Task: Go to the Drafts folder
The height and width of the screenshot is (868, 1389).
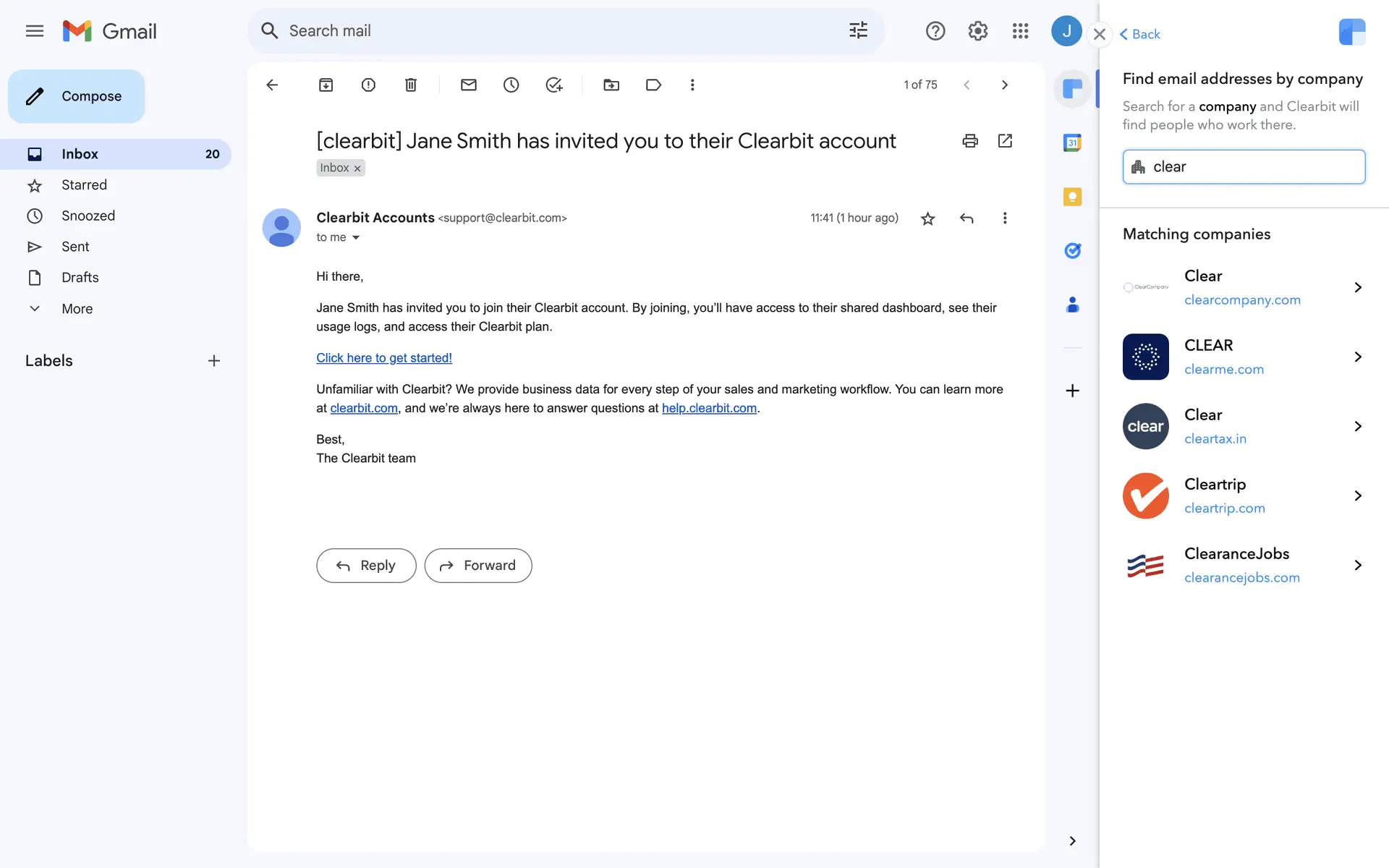Action: coord(80,278)
